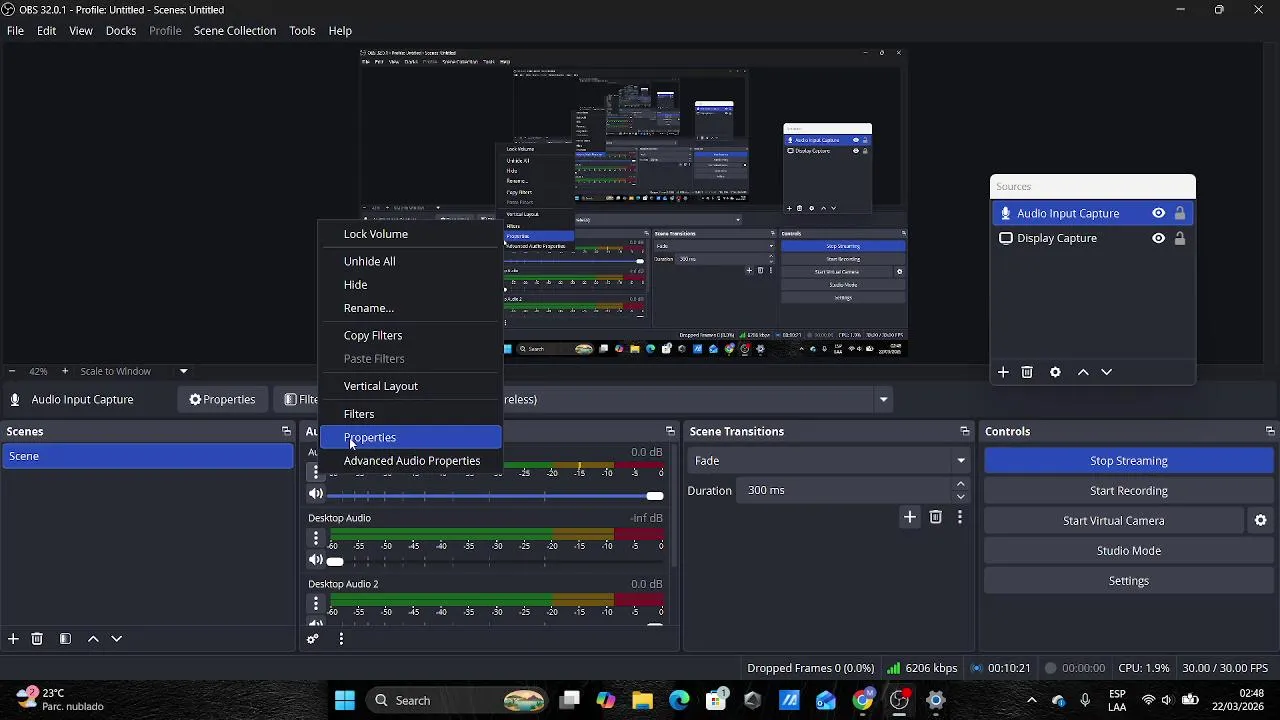Viewport: 1280px width, 720px height.
Task: Click Start Virtual Camera
Action: tap(1113, 521)
